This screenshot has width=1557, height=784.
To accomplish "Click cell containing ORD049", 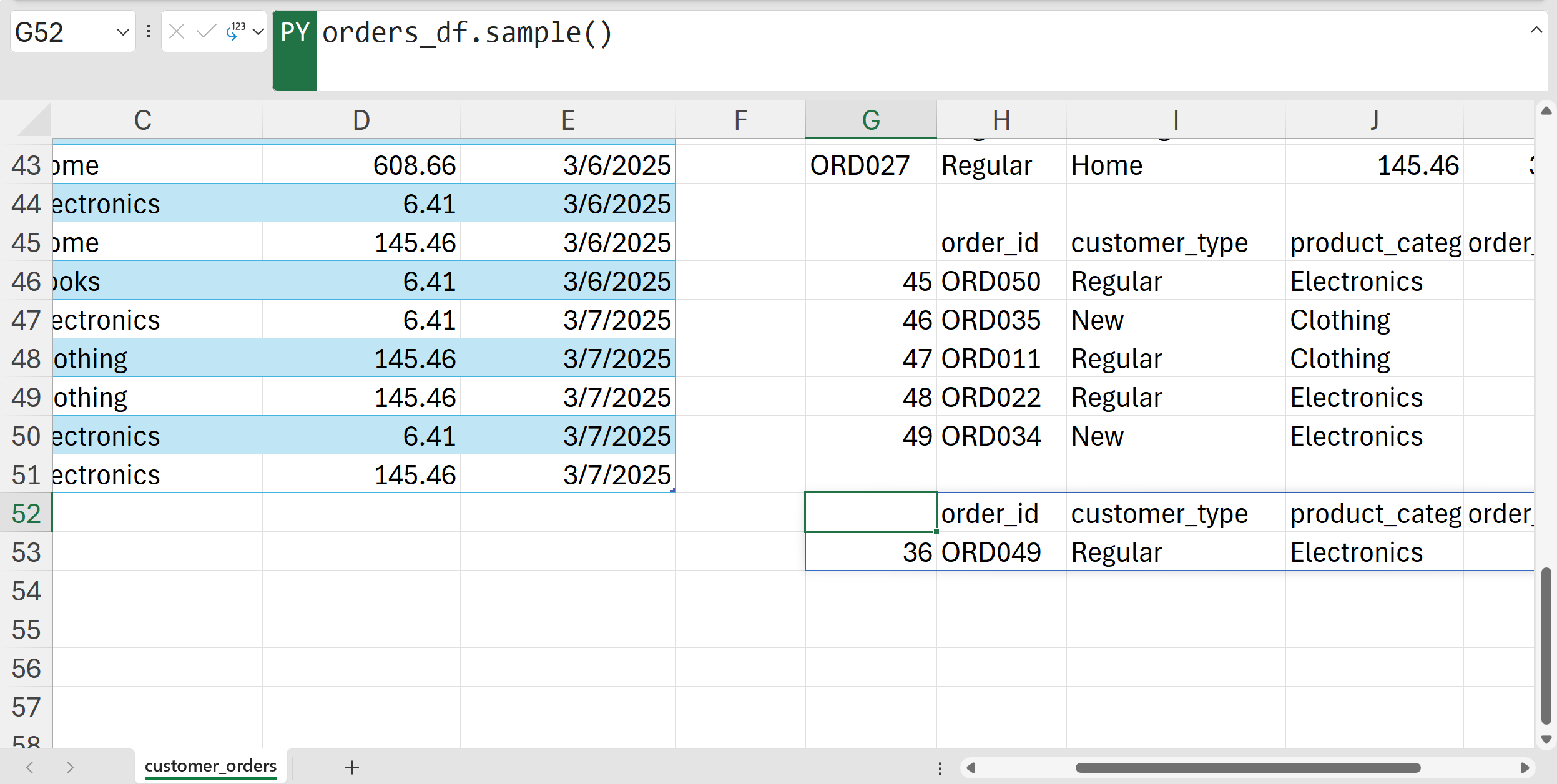I will pos(991,552).
